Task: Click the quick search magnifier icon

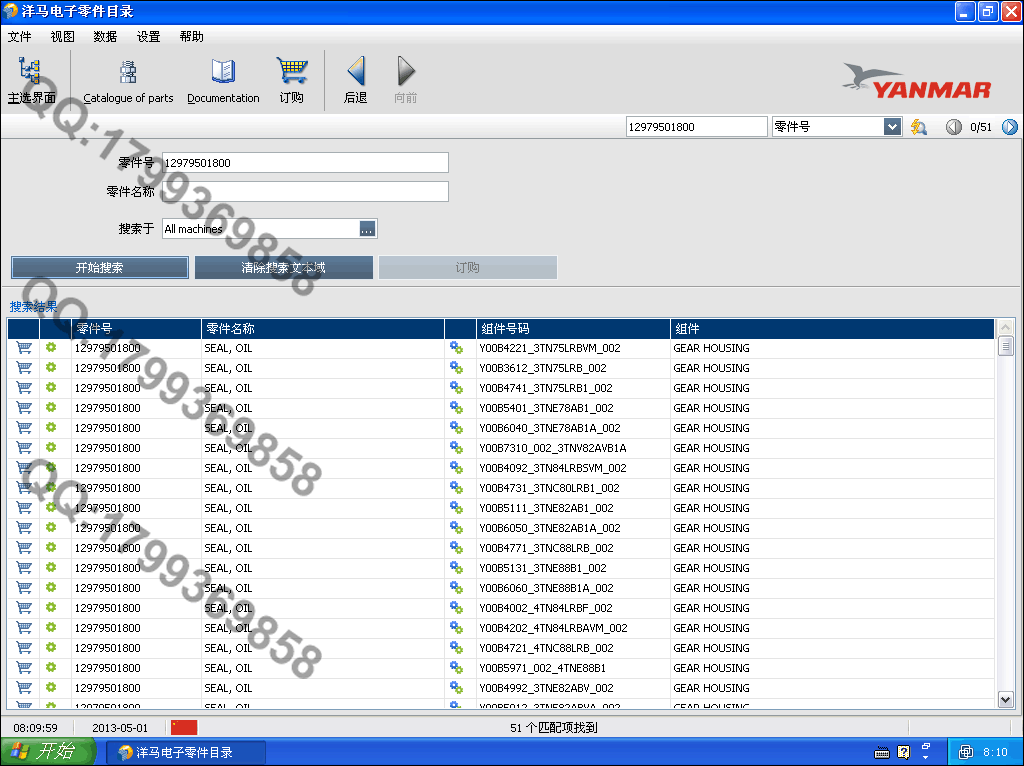Action: coord(919,127)
